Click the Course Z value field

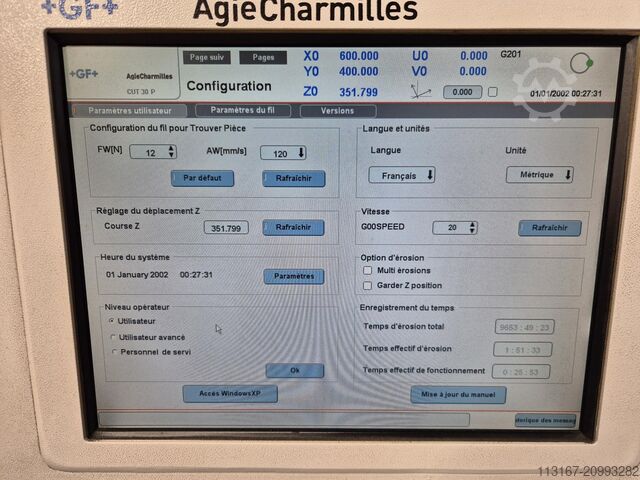coord(227,228)
